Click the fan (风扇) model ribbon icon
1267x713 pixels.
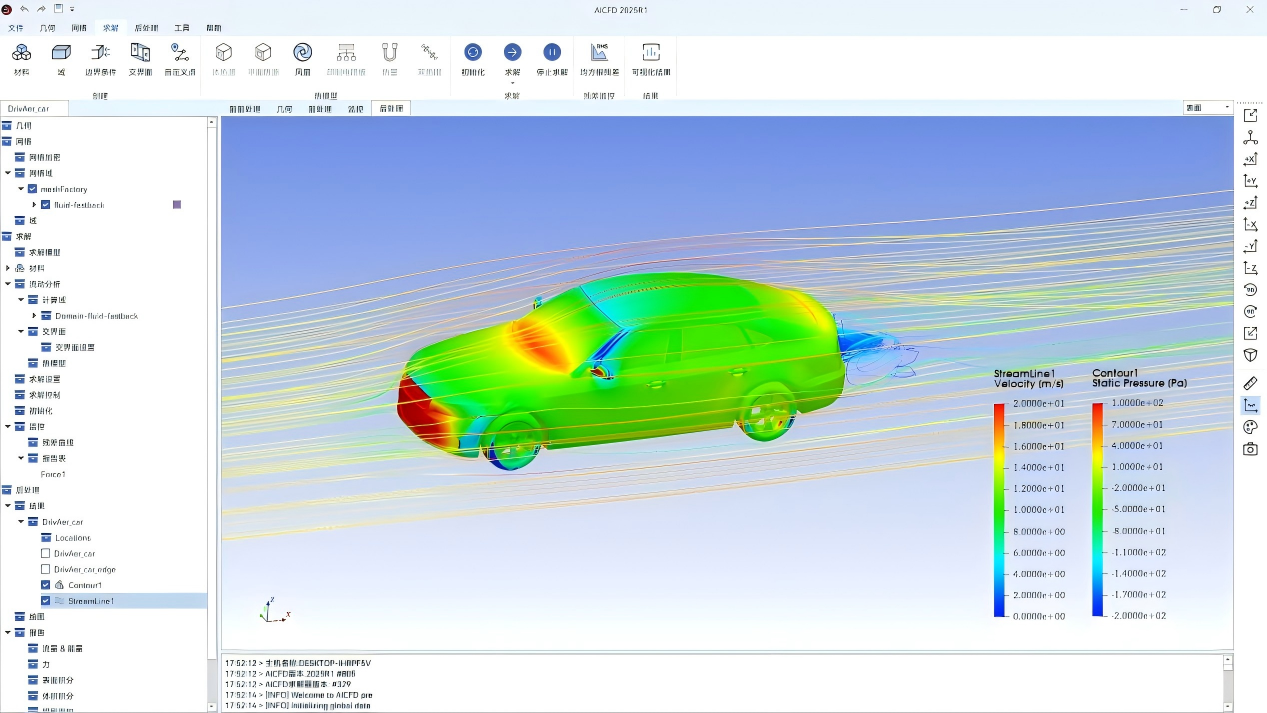point(302,52)
